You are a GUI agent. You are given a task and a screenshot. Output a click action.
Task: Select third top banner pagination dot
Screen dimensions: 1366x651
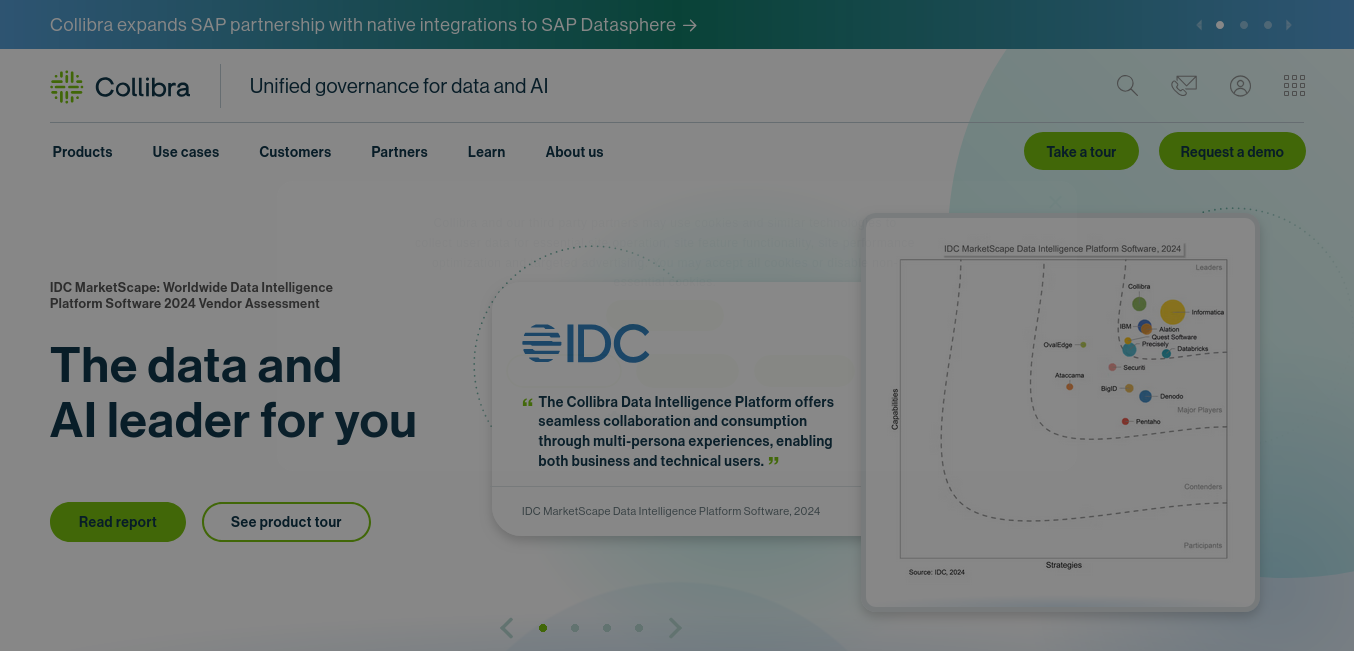[x=1268, y=25]
